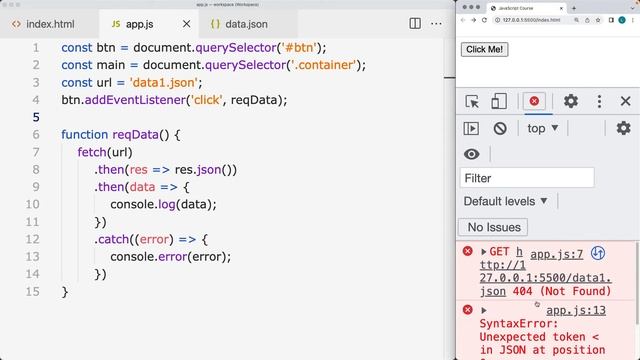
Task: Open the Chrome three-dot menu
Action: pos(633,20)
